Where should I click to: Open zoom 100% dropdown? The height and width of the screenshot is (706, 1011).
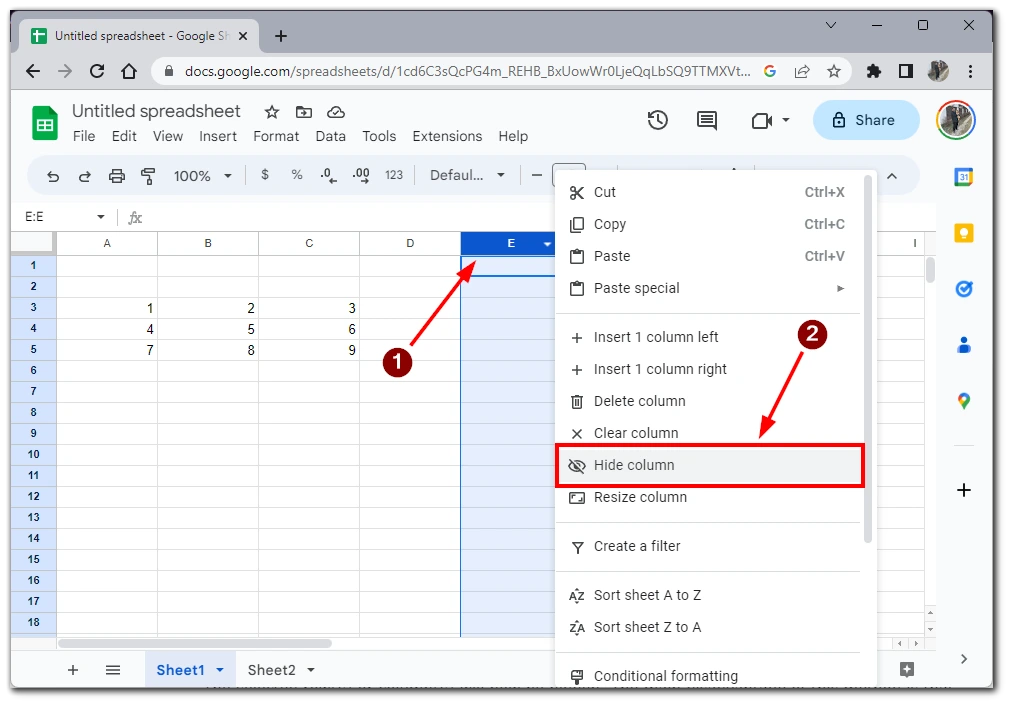click(x=202, y=176)
